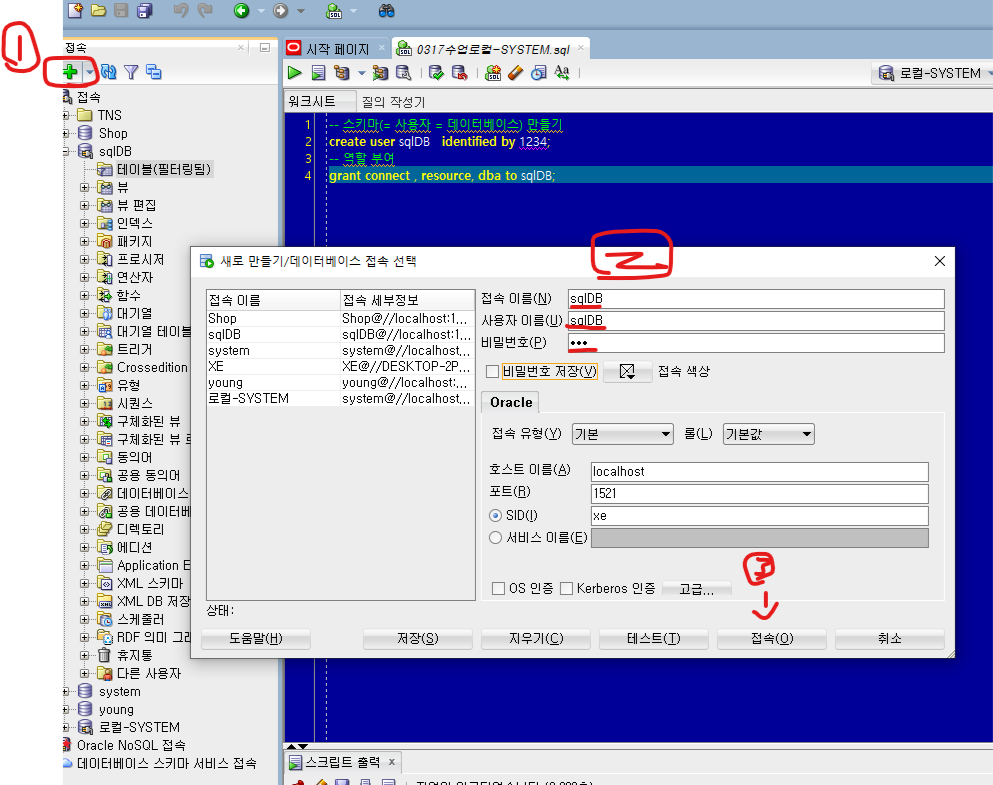This screenshot has width=993, height=785.
Task: Run script icon in worksheet toolbar
Action: point(319,73)
